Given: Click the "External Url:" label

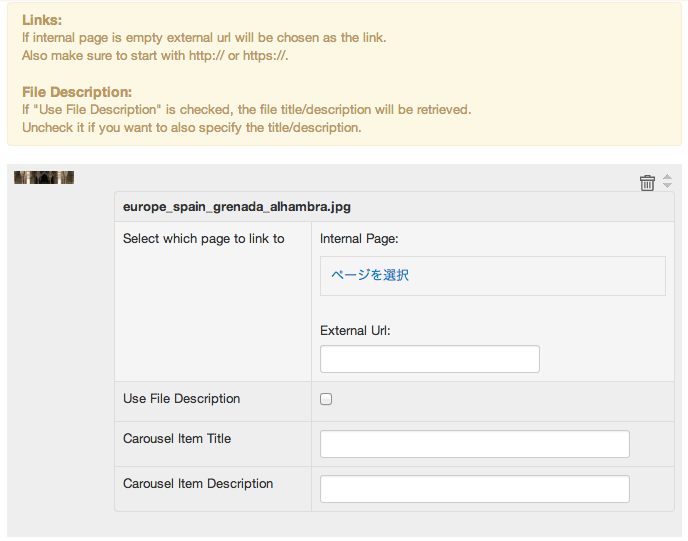Looking at the screenshot, I should tap(355, 330).
